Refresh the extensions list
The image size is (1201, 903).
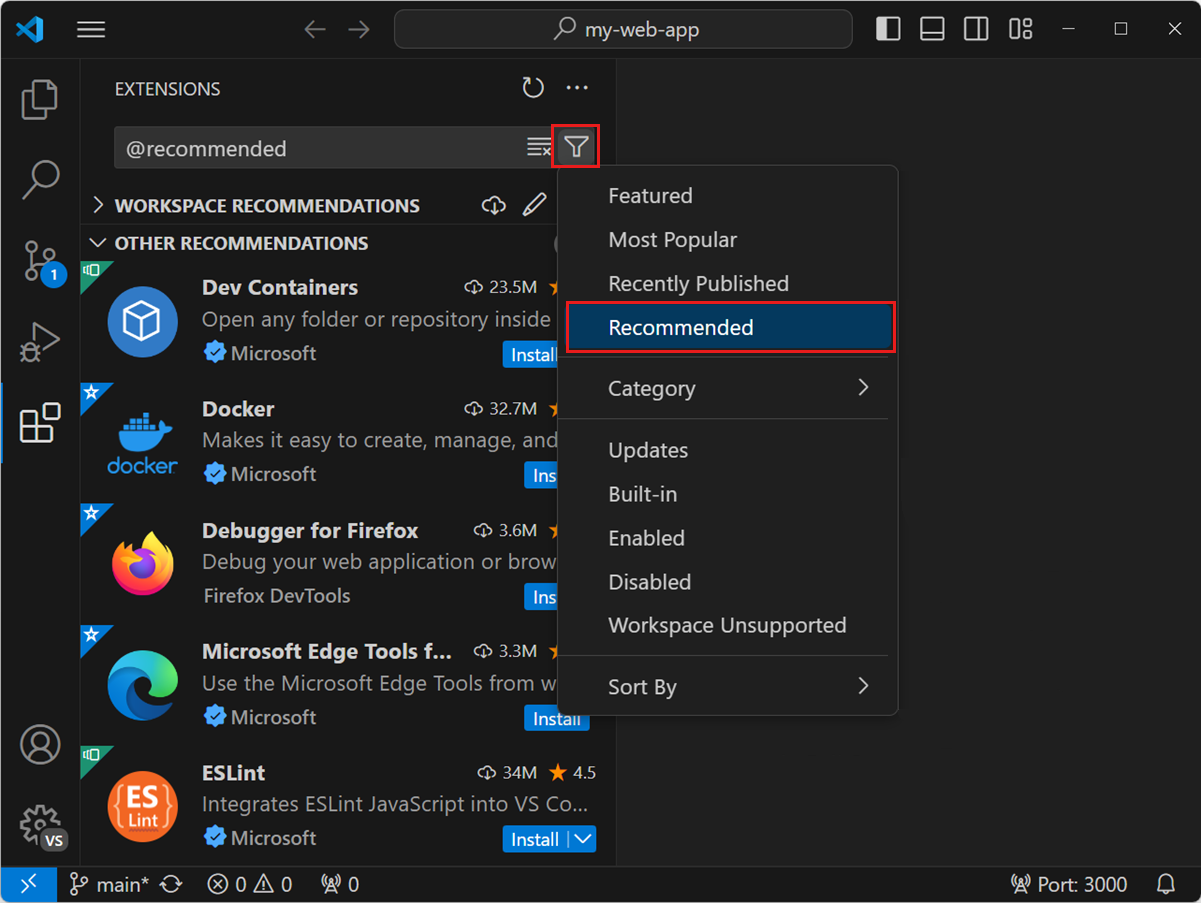533,88
